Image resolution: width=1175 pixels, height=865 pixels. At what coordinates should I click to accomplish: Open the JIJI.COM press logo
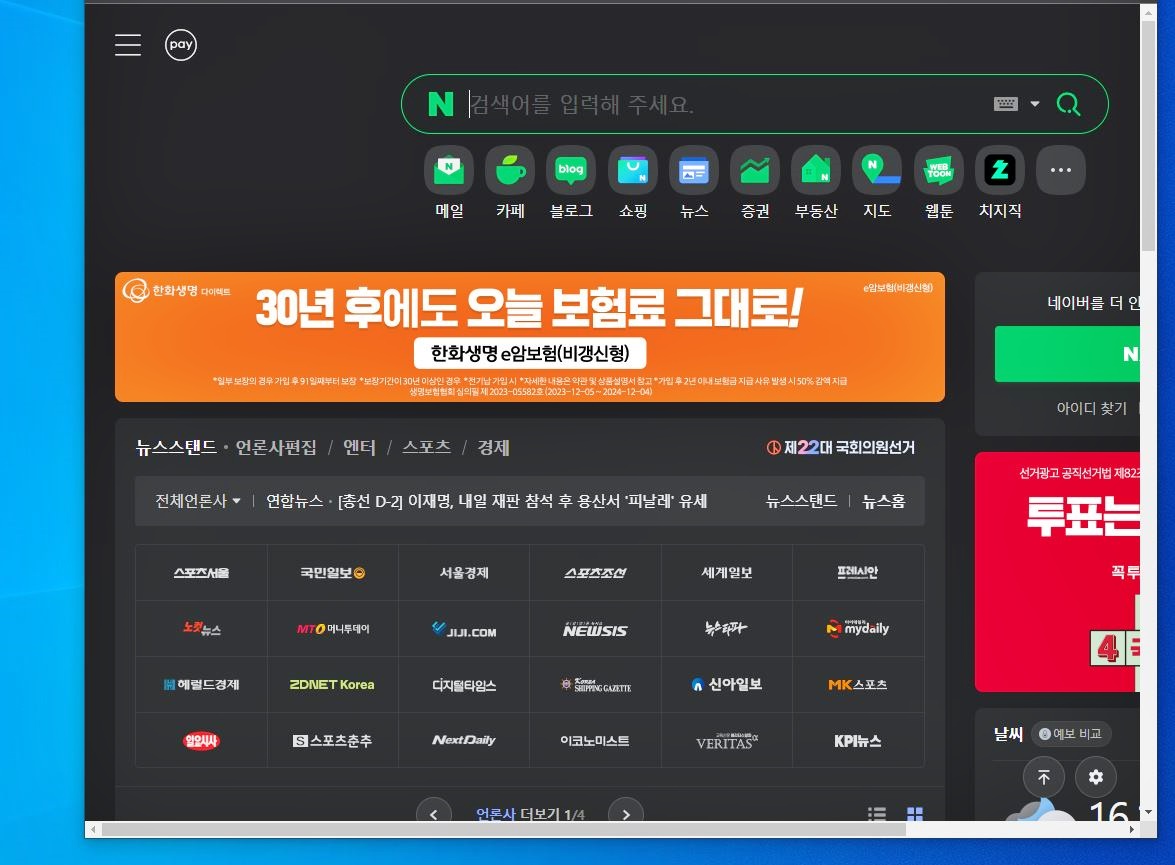coord(464,629)
